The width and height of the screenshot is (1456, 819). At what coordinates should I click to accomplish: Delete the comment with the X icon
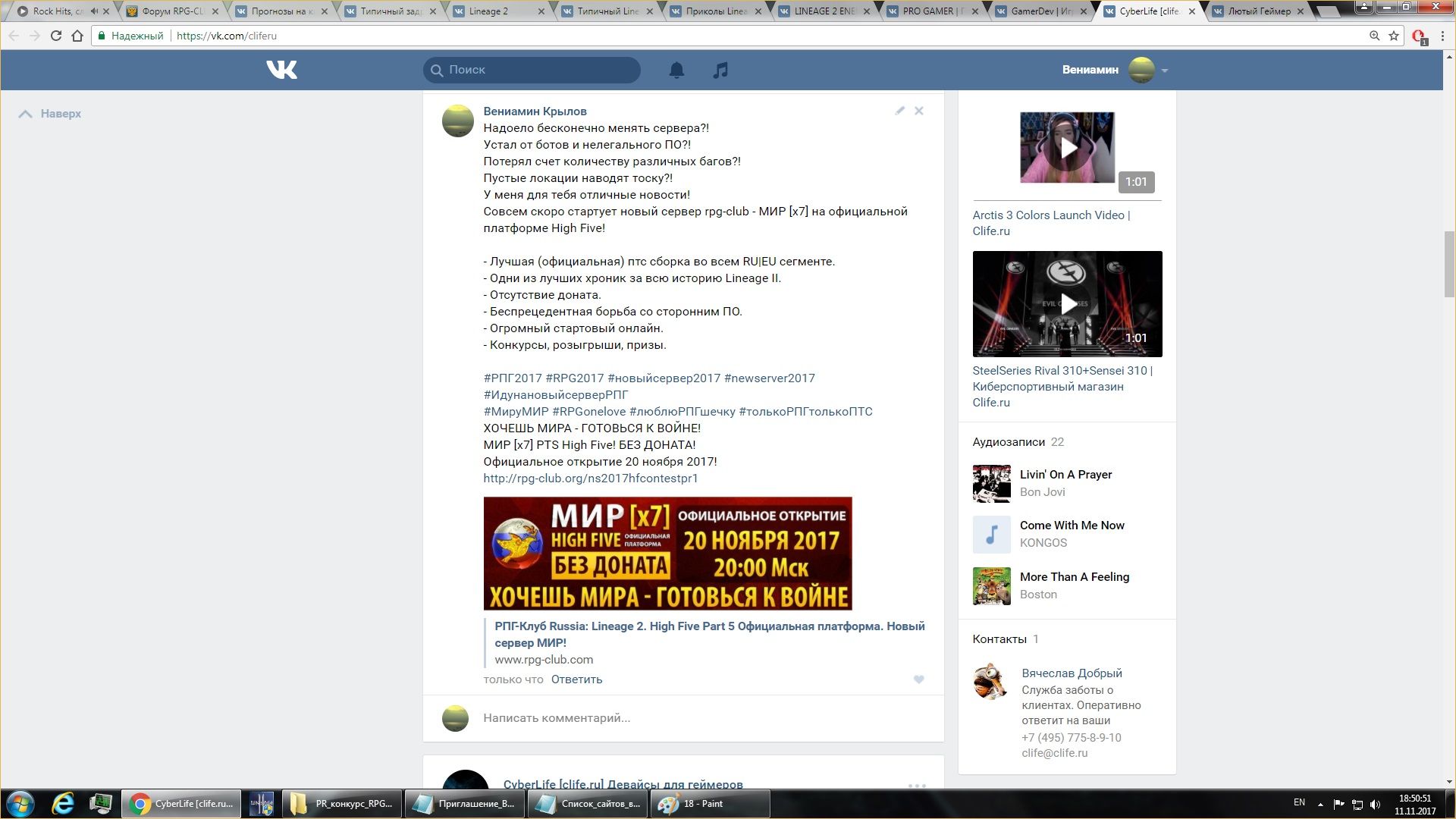918,111
